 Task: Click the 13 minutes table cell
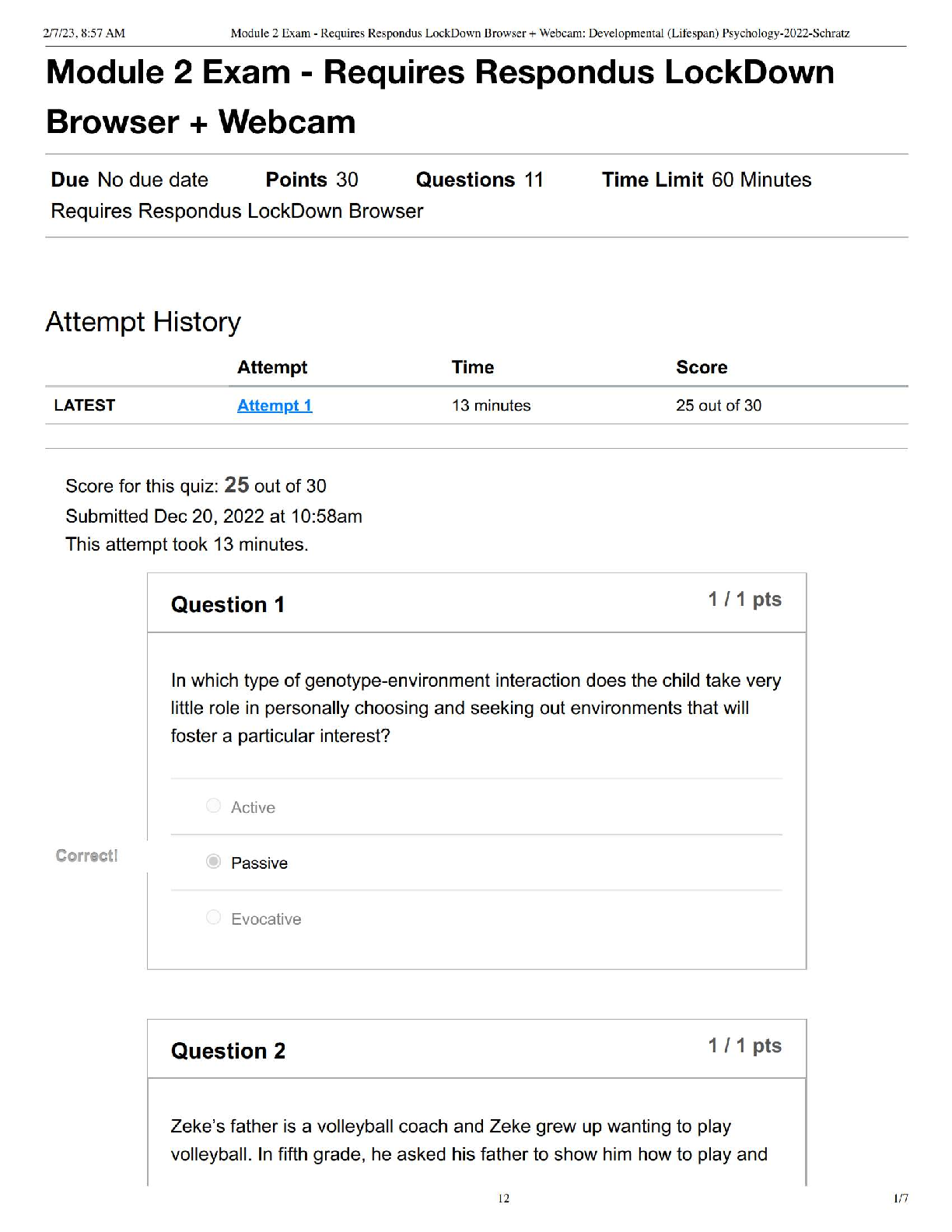click(x=491, y=405)
